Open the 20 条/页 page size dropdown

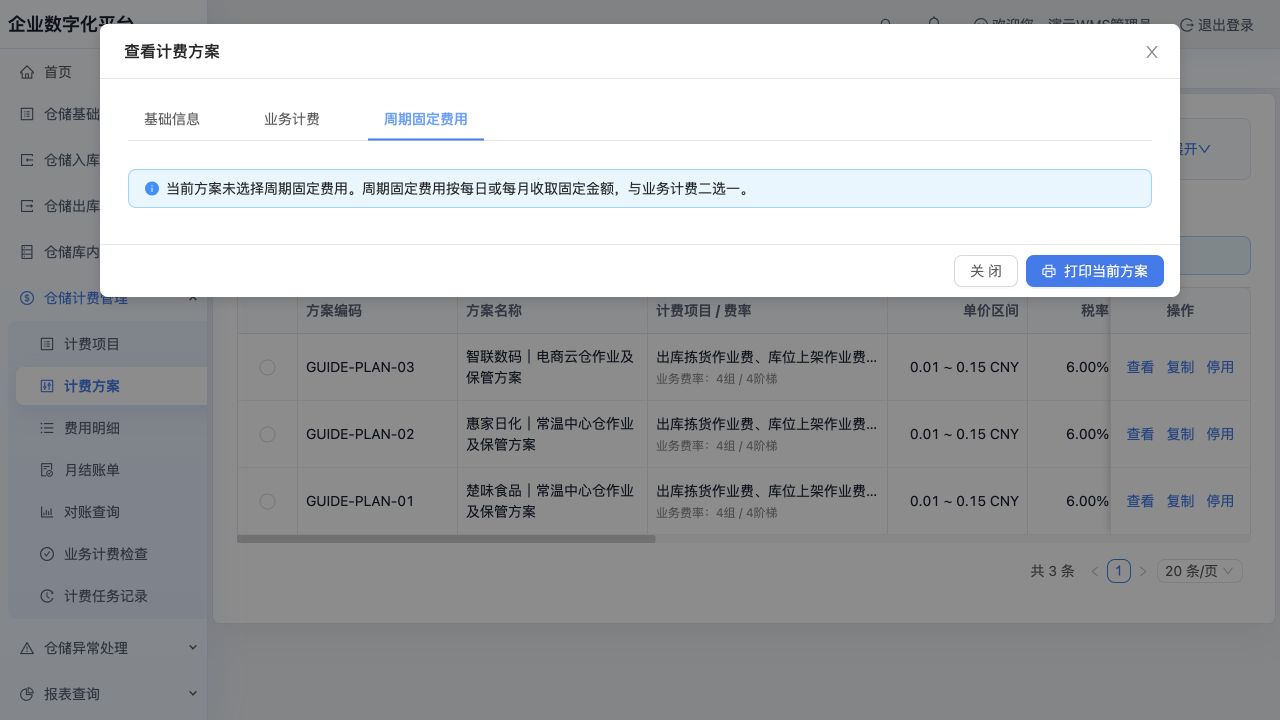click(1200, 571)
